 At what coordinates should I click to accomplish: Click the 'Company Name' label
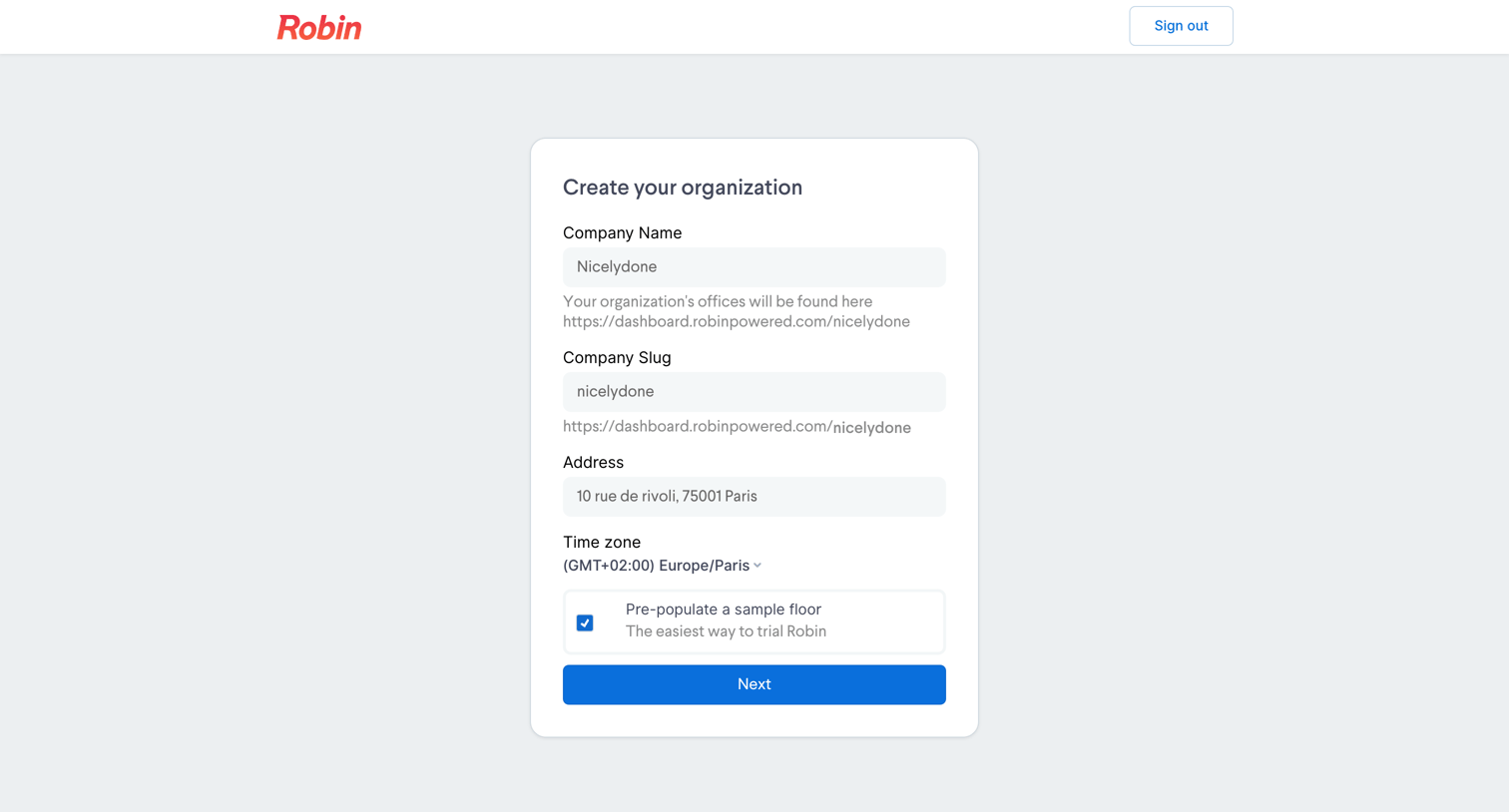pos(622,233)
